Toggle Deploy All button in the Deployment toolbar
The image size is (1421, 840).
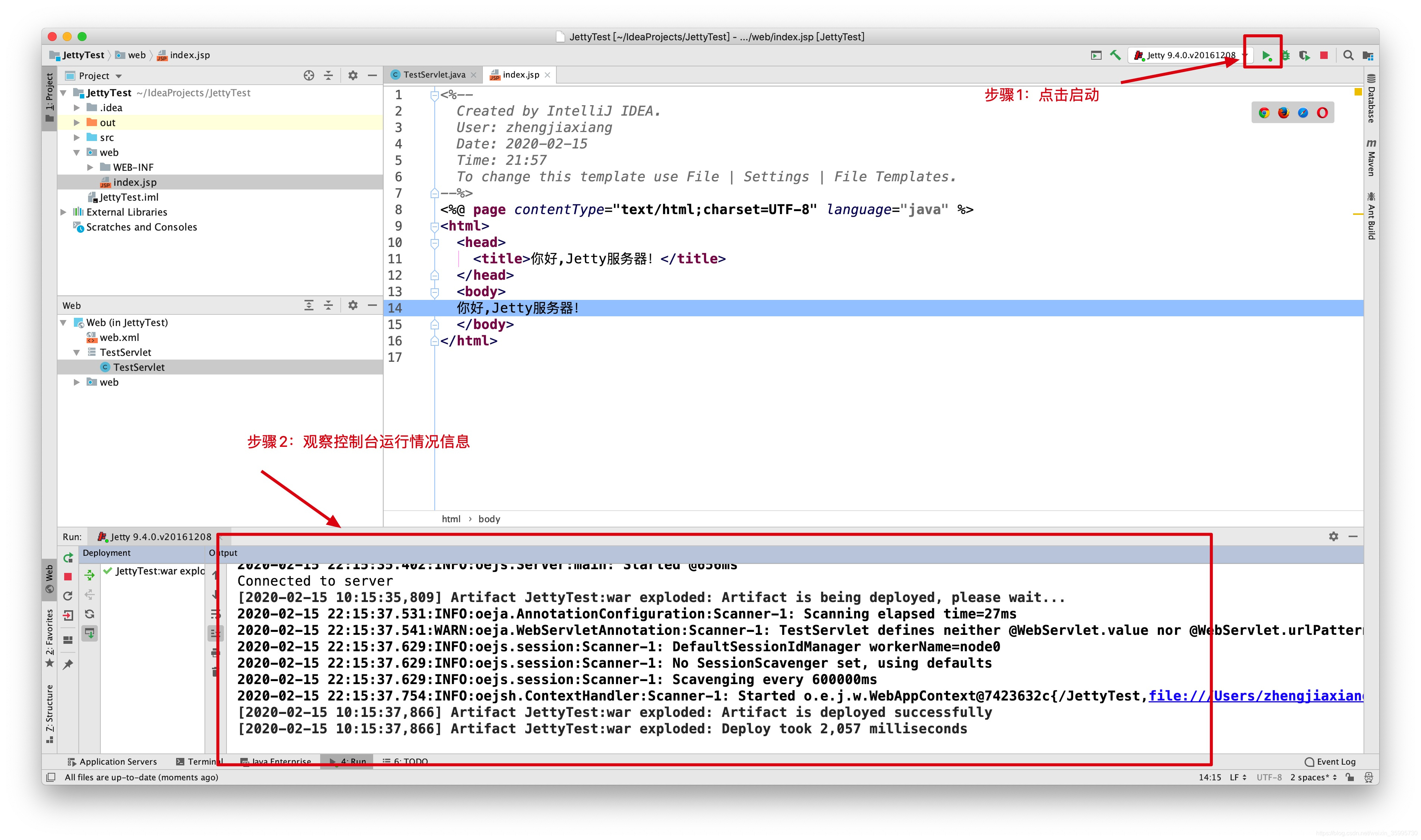point(90,576)
